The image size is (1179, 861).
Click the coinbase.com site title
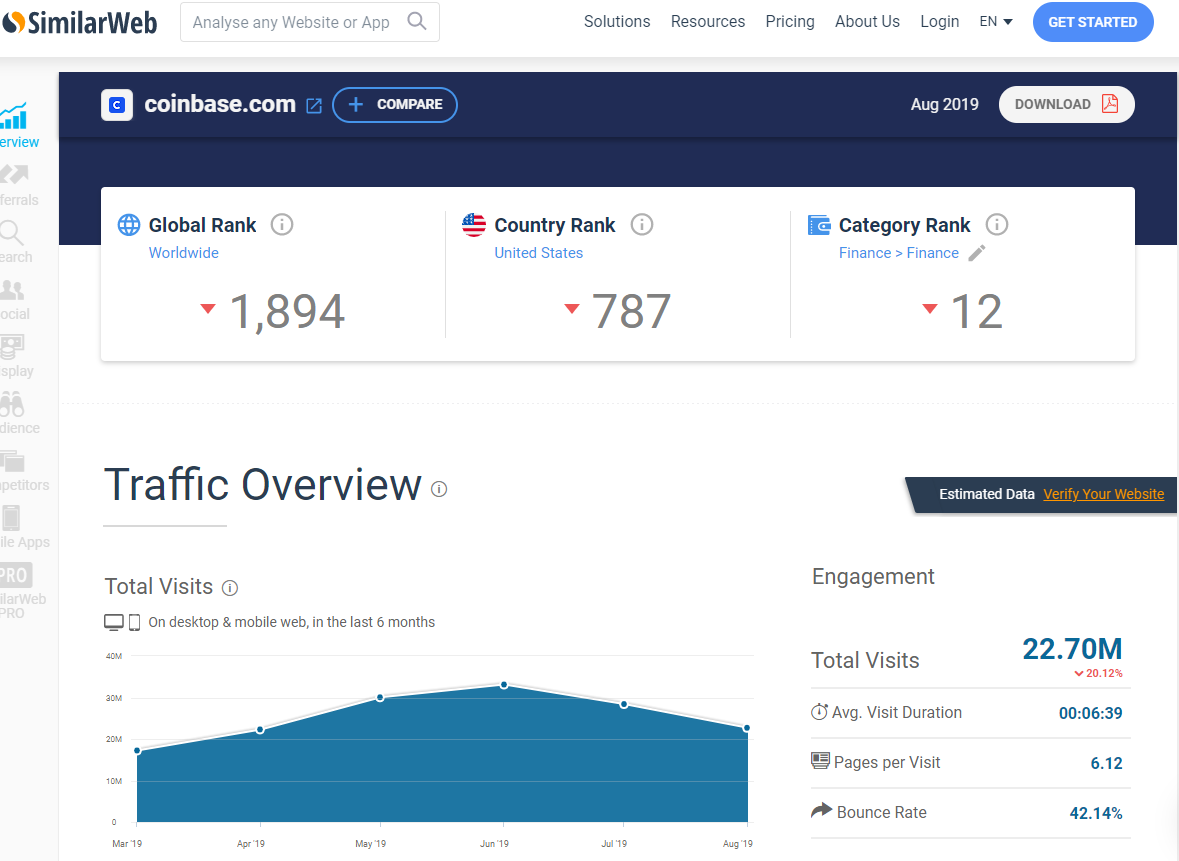pyautogui.click(x=220, y=105)
